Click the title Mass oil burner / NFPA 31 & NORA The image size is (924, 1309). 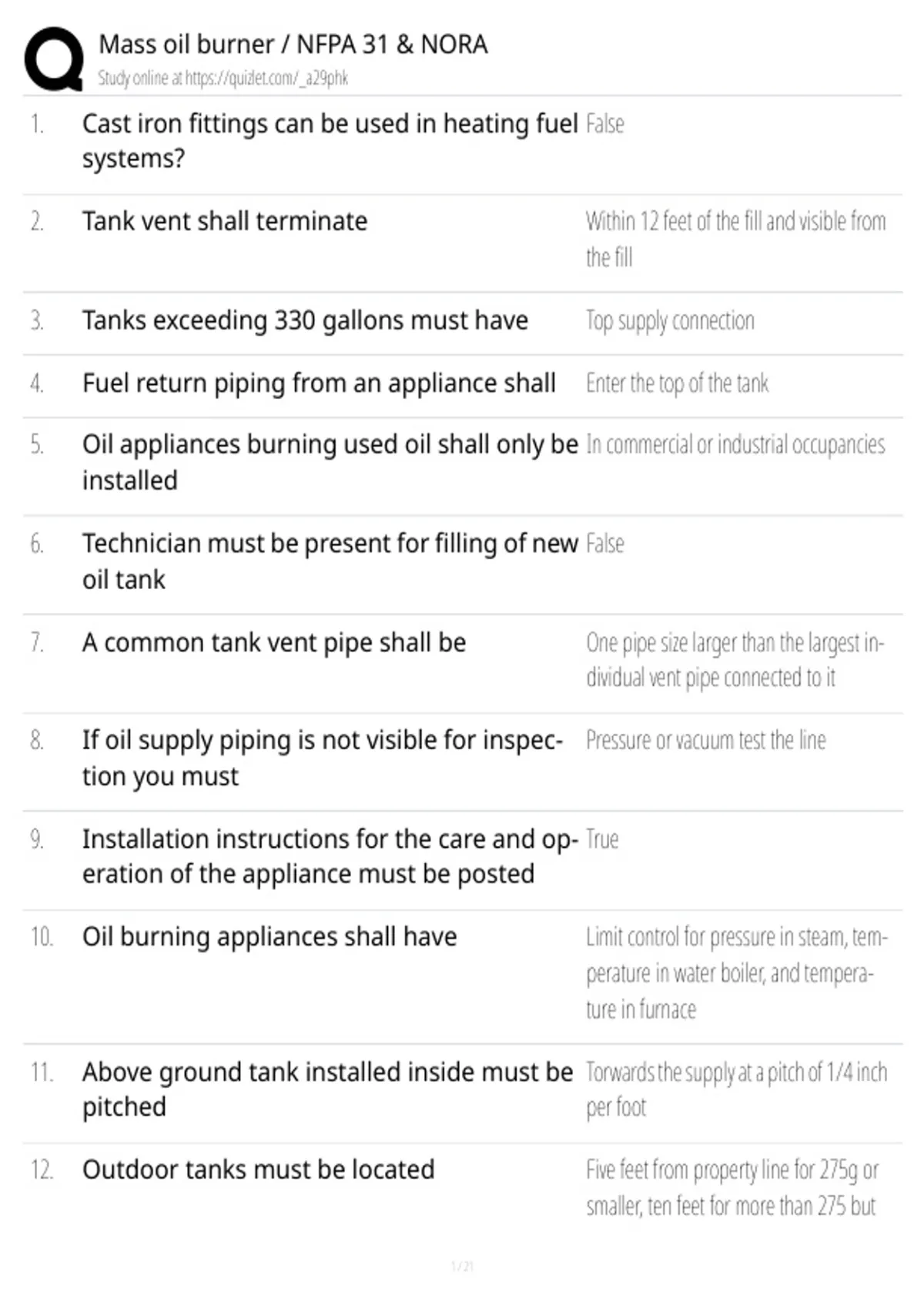(293, 45)
